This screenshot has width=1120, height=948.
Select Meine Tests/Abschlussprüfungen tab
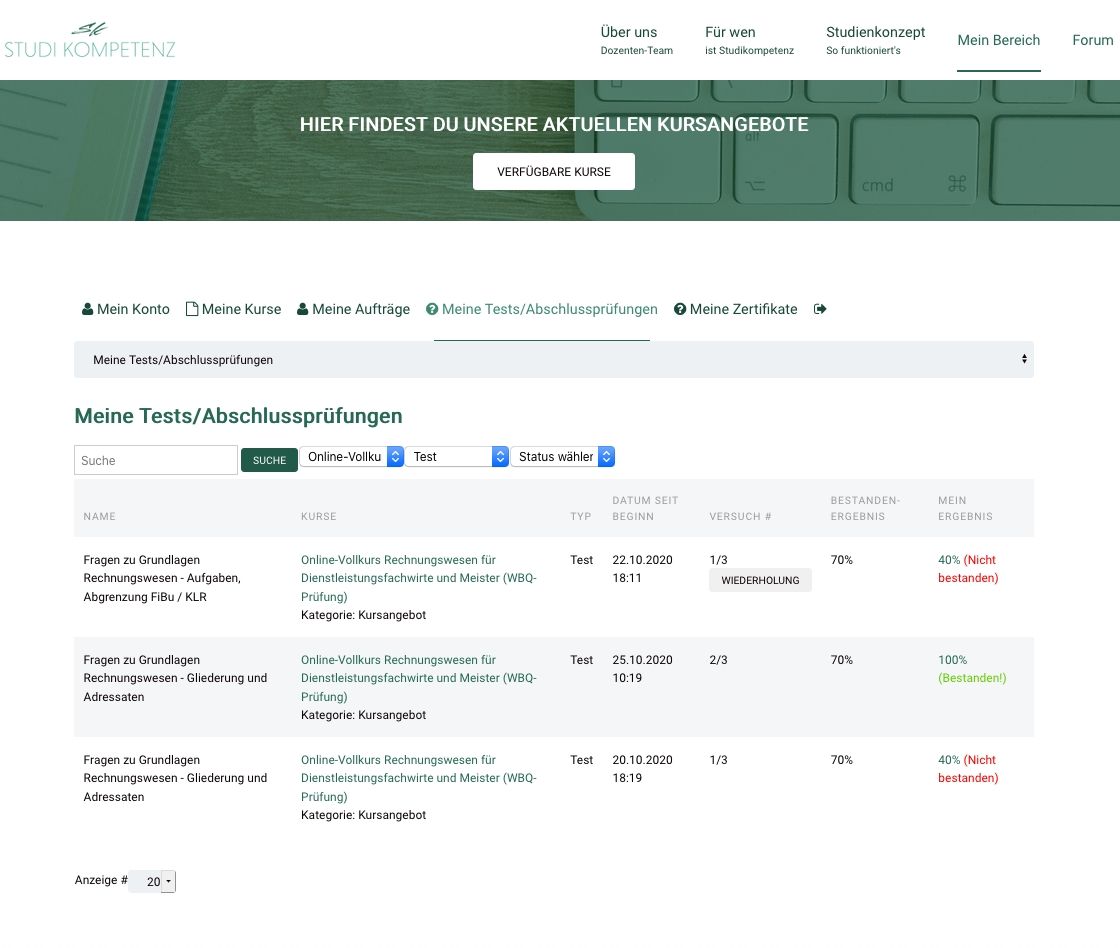point(541,309)
